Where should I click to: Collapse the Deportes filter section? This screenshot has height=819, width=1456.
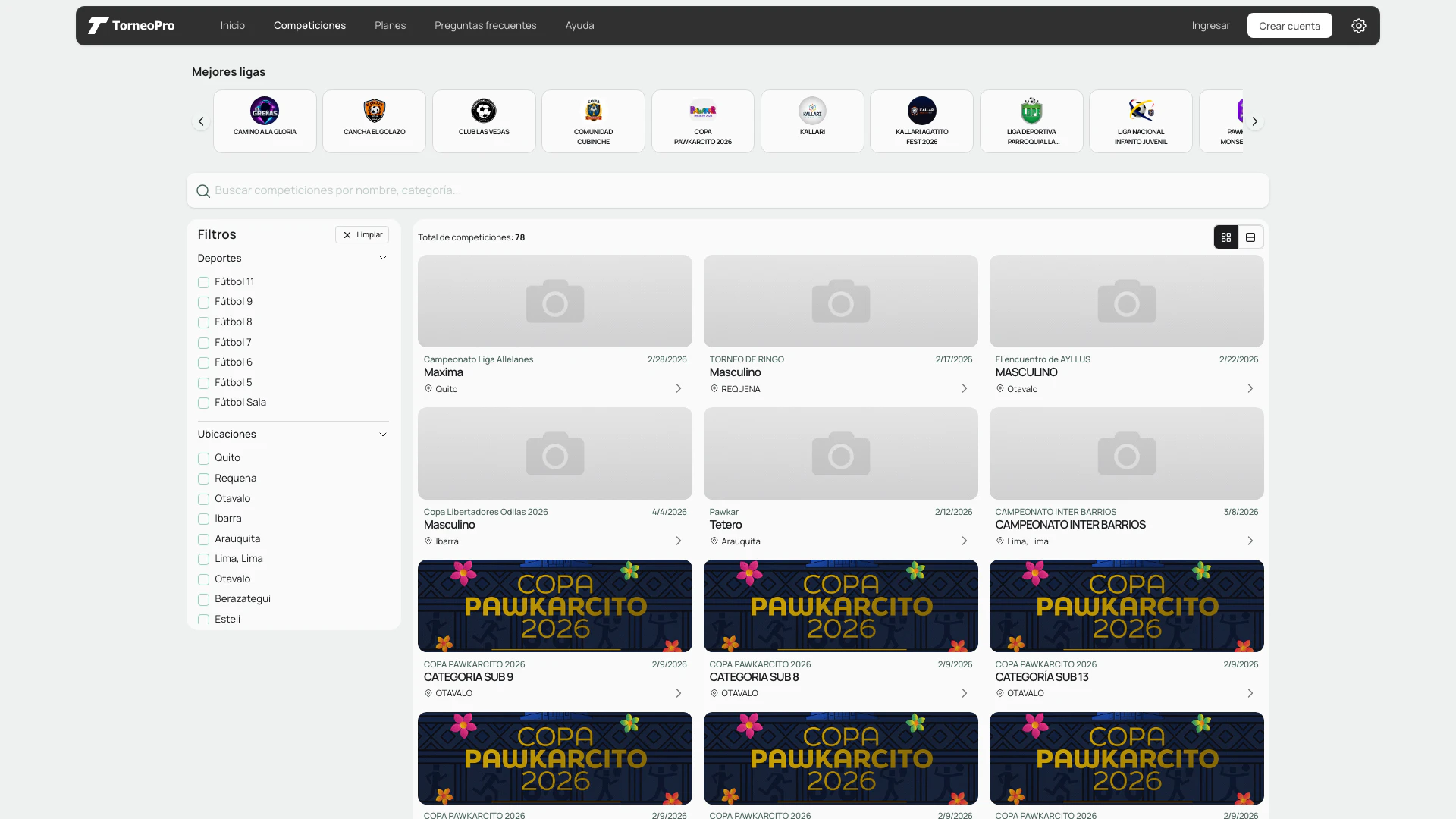382,259
